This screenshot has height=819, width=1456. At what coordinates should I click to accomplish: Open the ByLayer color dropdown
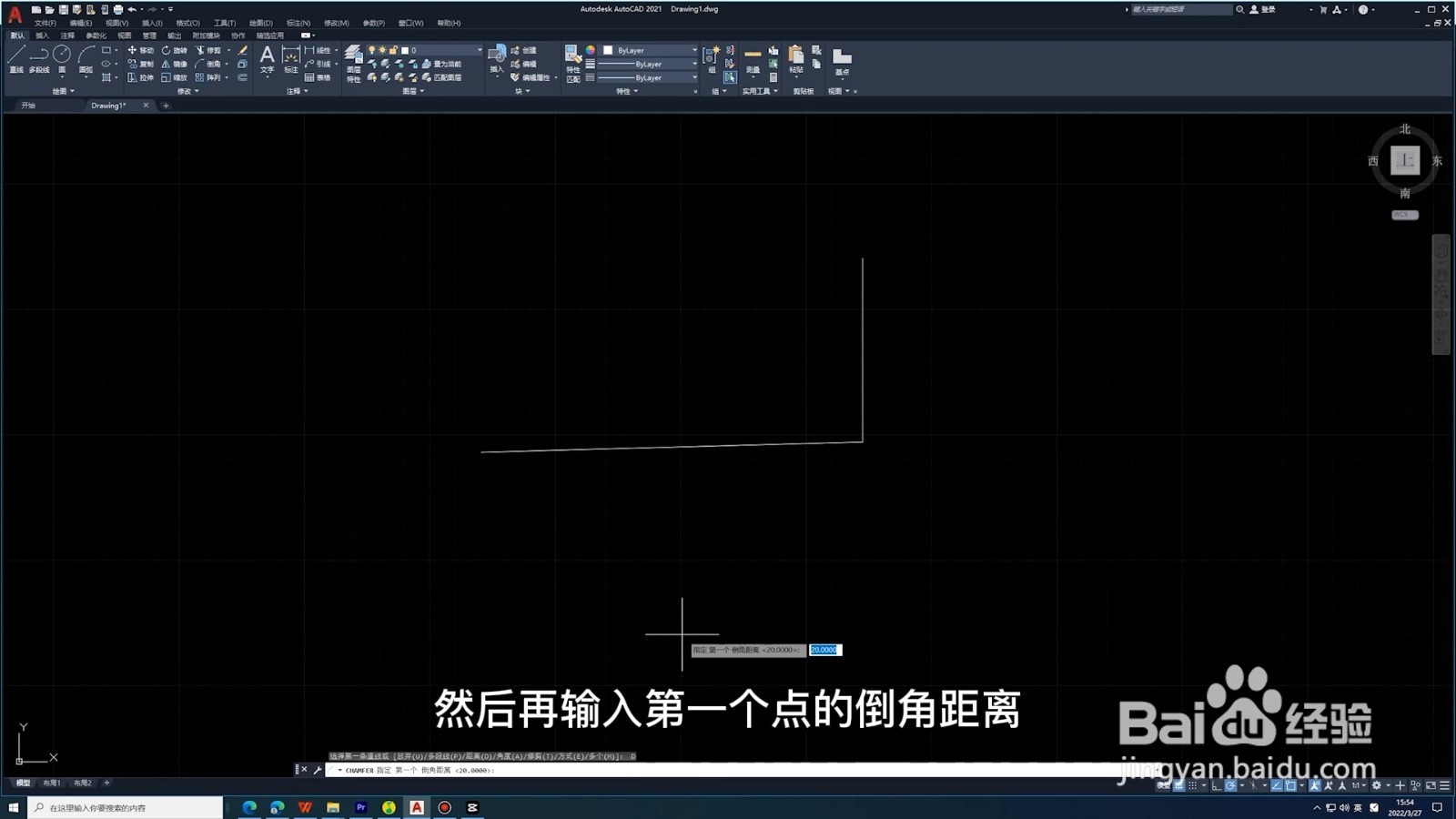pyautogui.click(x=695, y=50)
